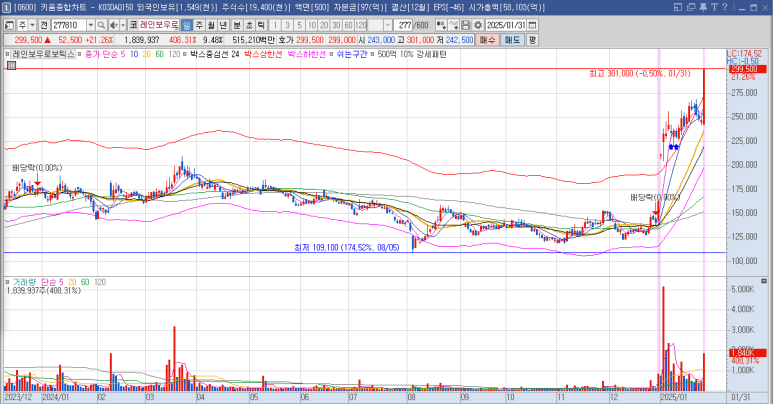Click the duplicate window icon in title bar
The height and width of the screenshot is (404, 773).
coord(691,7)
